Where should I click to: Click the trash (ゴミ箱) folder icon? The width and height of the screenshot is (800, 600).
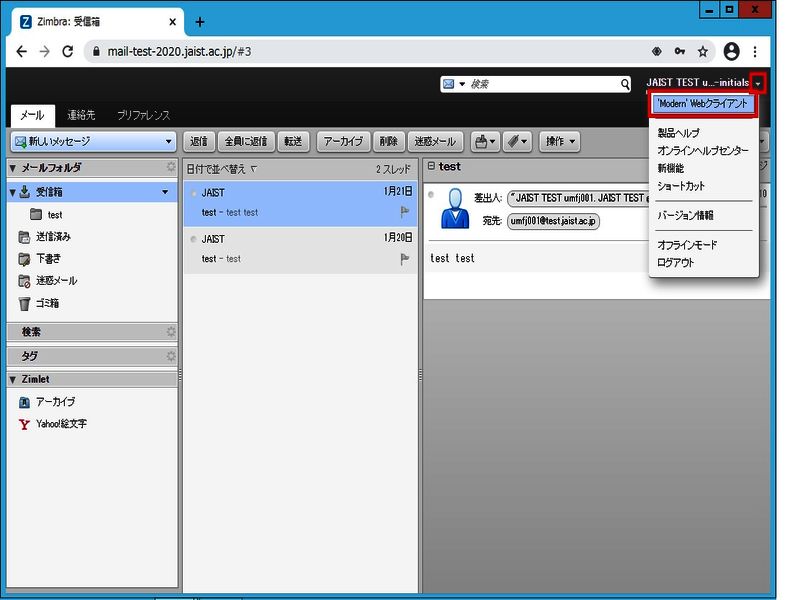click(24, 303)
